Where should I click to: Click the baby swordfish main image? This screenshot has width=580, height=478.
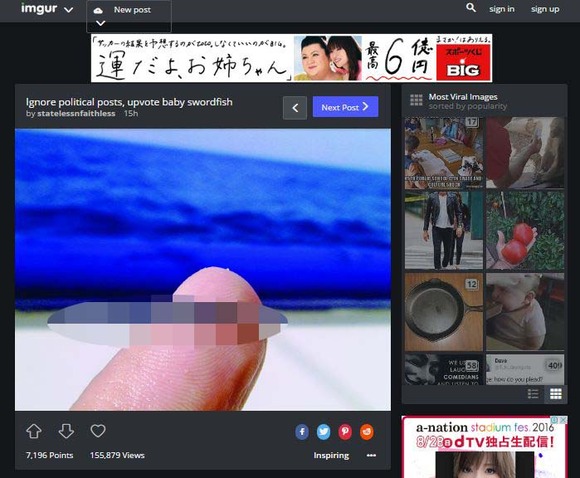(x=203, y=269)
